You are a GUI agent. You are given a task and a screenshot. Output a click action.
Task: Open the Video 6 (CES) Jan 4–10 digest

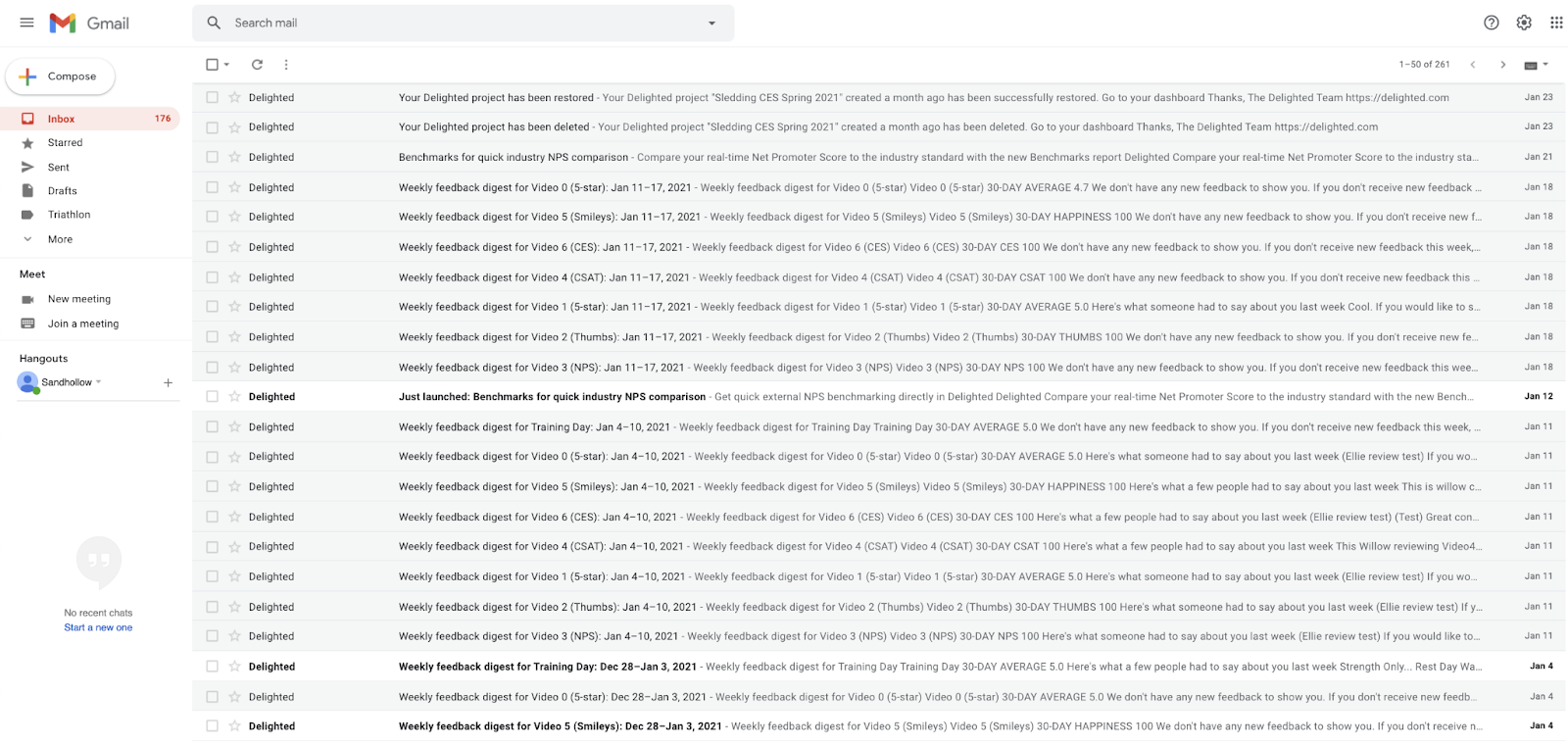879,517
